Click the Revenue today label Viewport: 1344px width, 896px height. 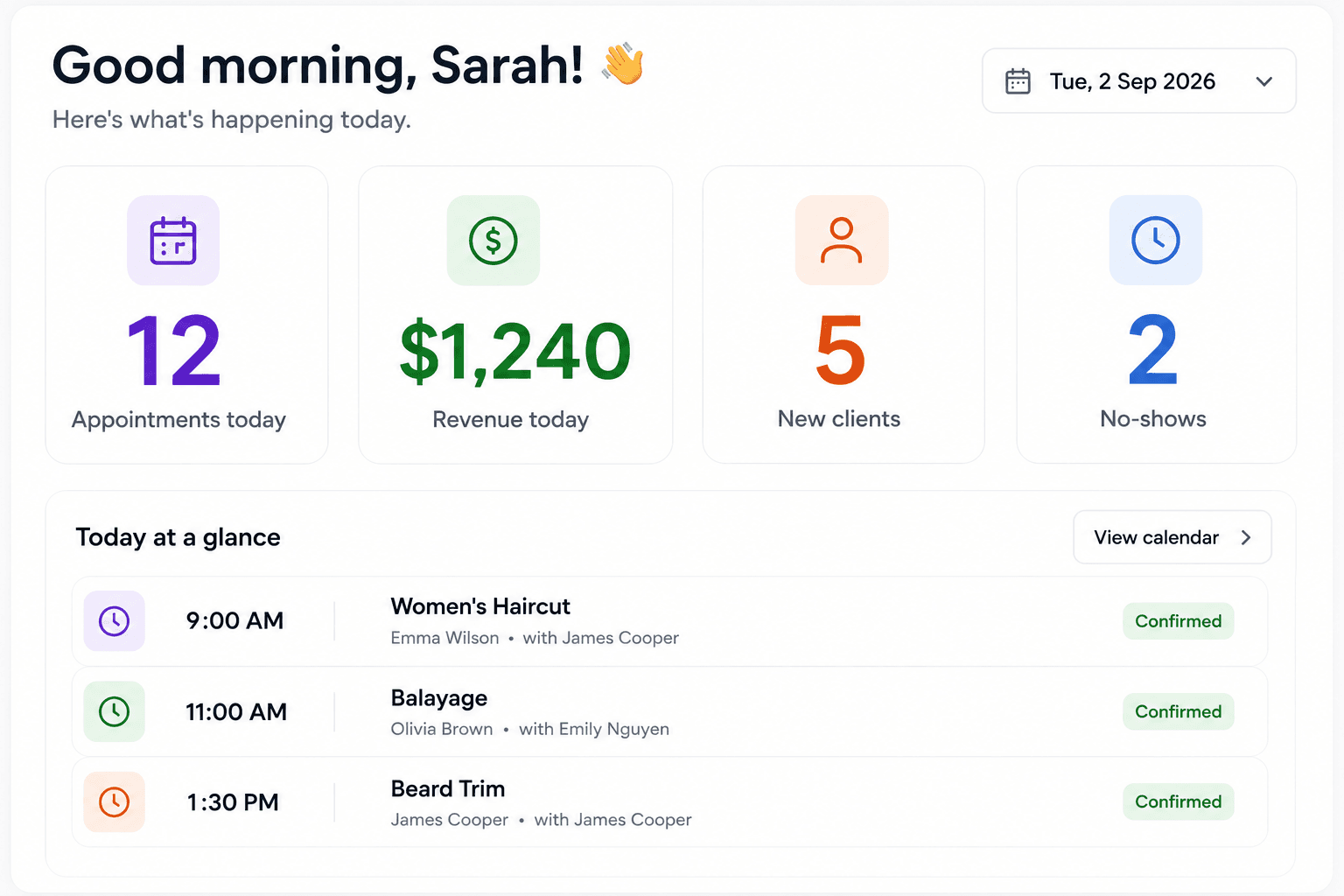tap(511, 420)
